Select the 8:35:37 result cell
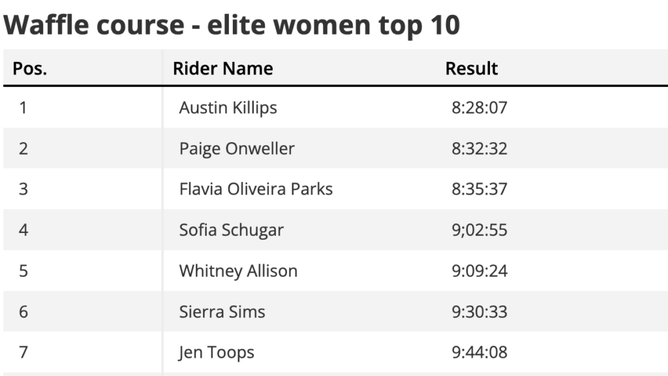The image size is (668, 376). tap(479, 189)
